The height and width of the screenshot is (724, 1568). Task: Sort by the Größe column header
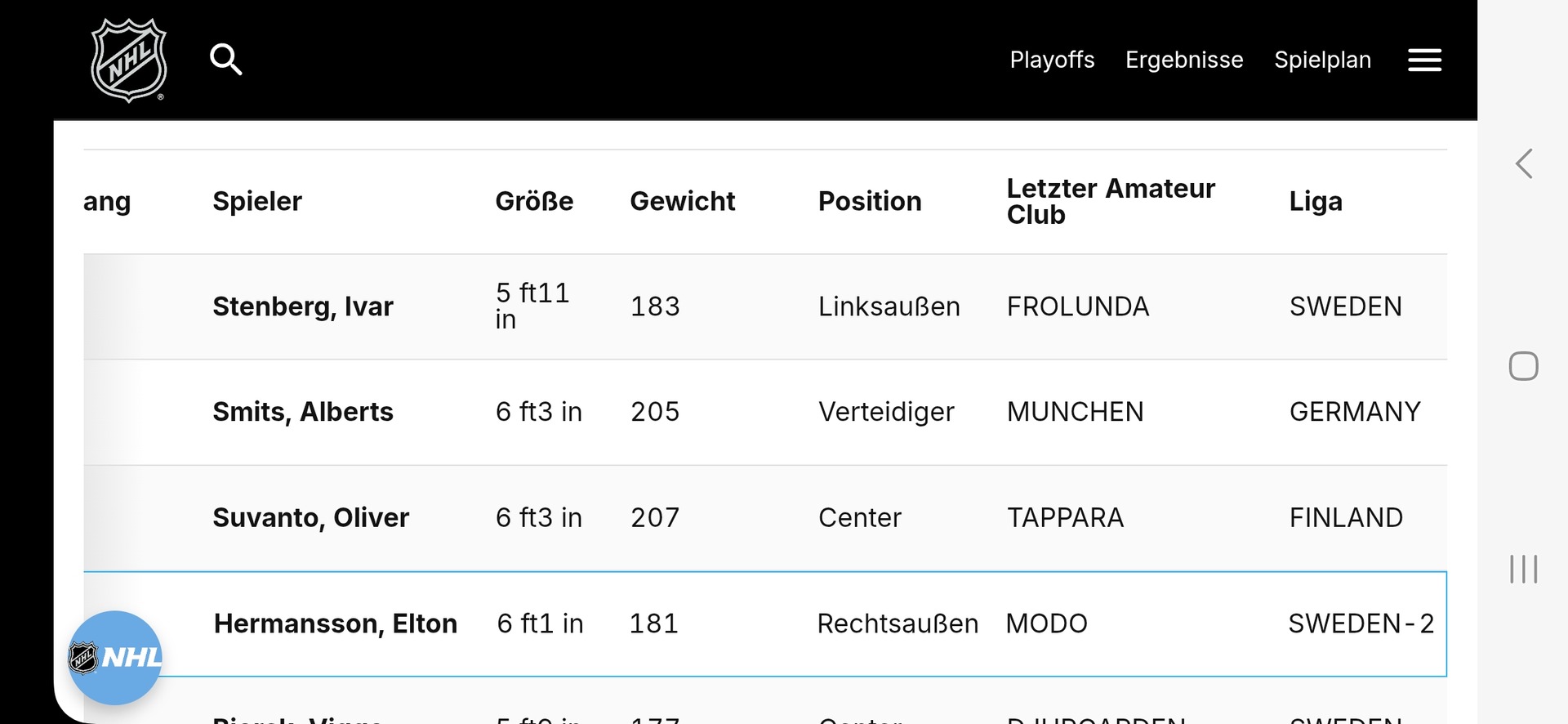[534, 201]
